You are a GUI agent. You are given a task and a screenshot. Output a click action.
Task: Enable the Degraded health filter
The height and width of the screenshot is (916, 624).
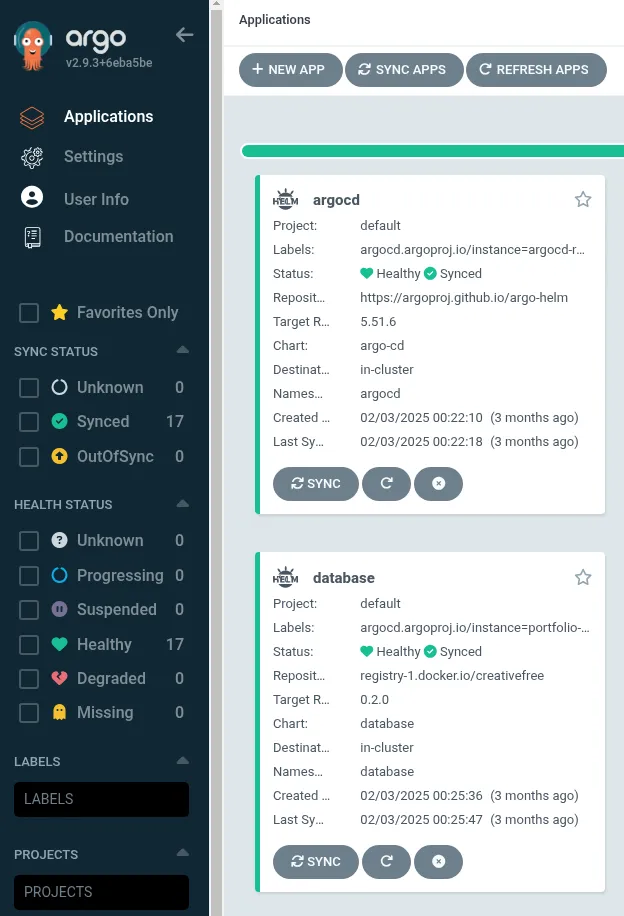(28, 678)
